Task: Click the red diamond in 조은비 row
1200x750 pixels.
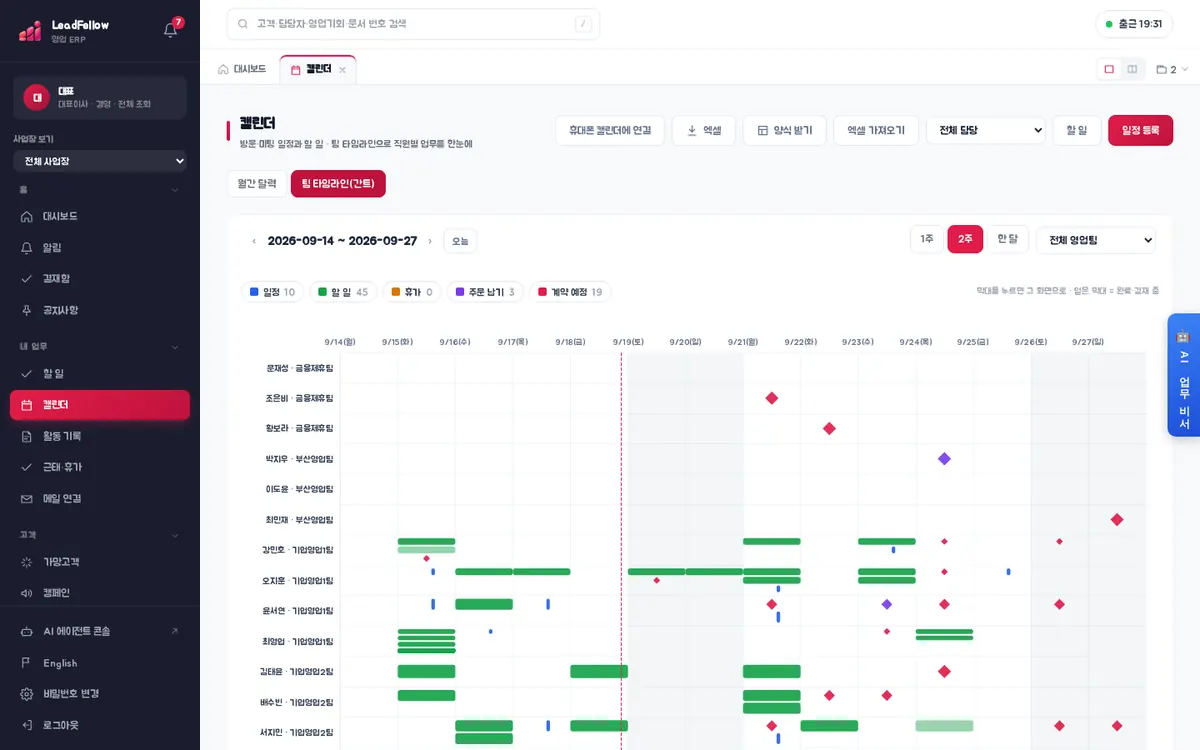Action: pyautogui.click(x=771, y=398)
